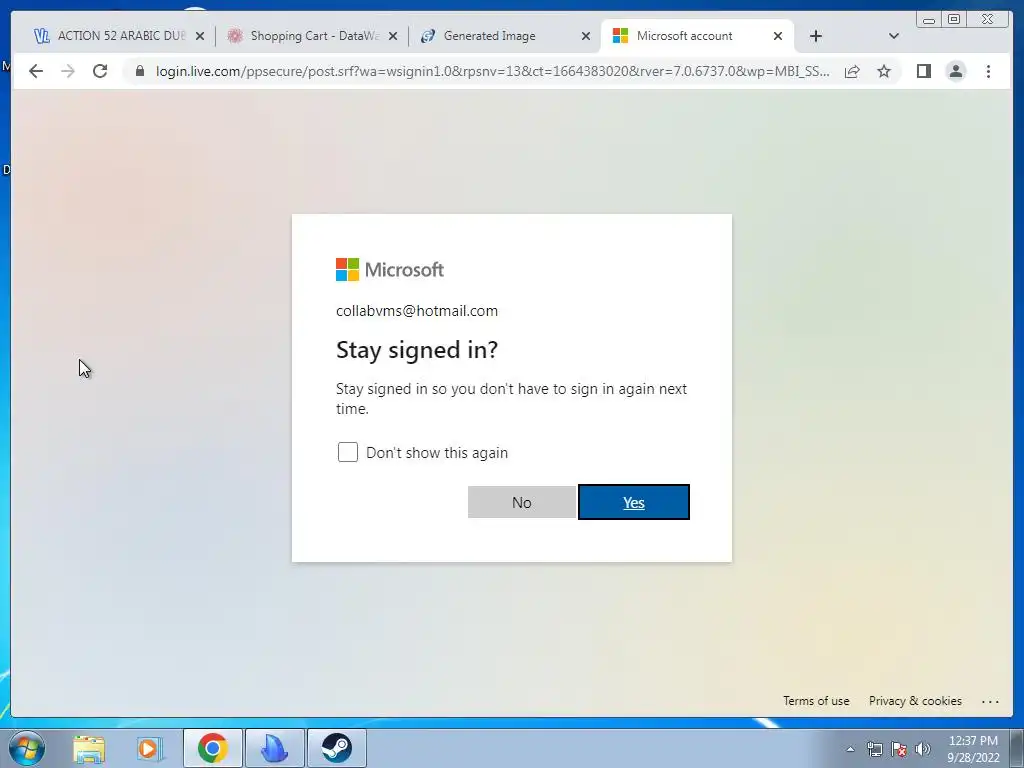Viewport: 1024px width, 768px height.
Task: Click the No button
Action: 522,502
